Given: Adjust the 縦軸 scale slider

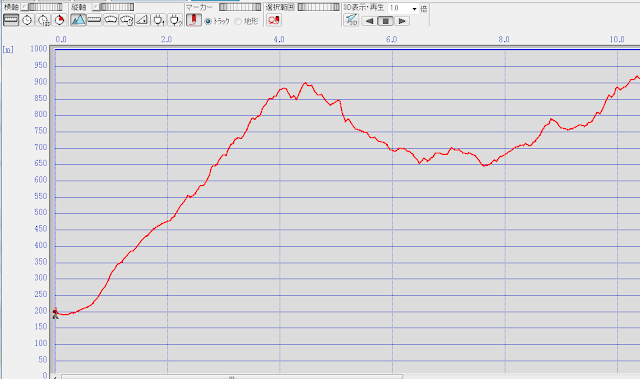Looking at the screenshot, I should coord(117,7).
